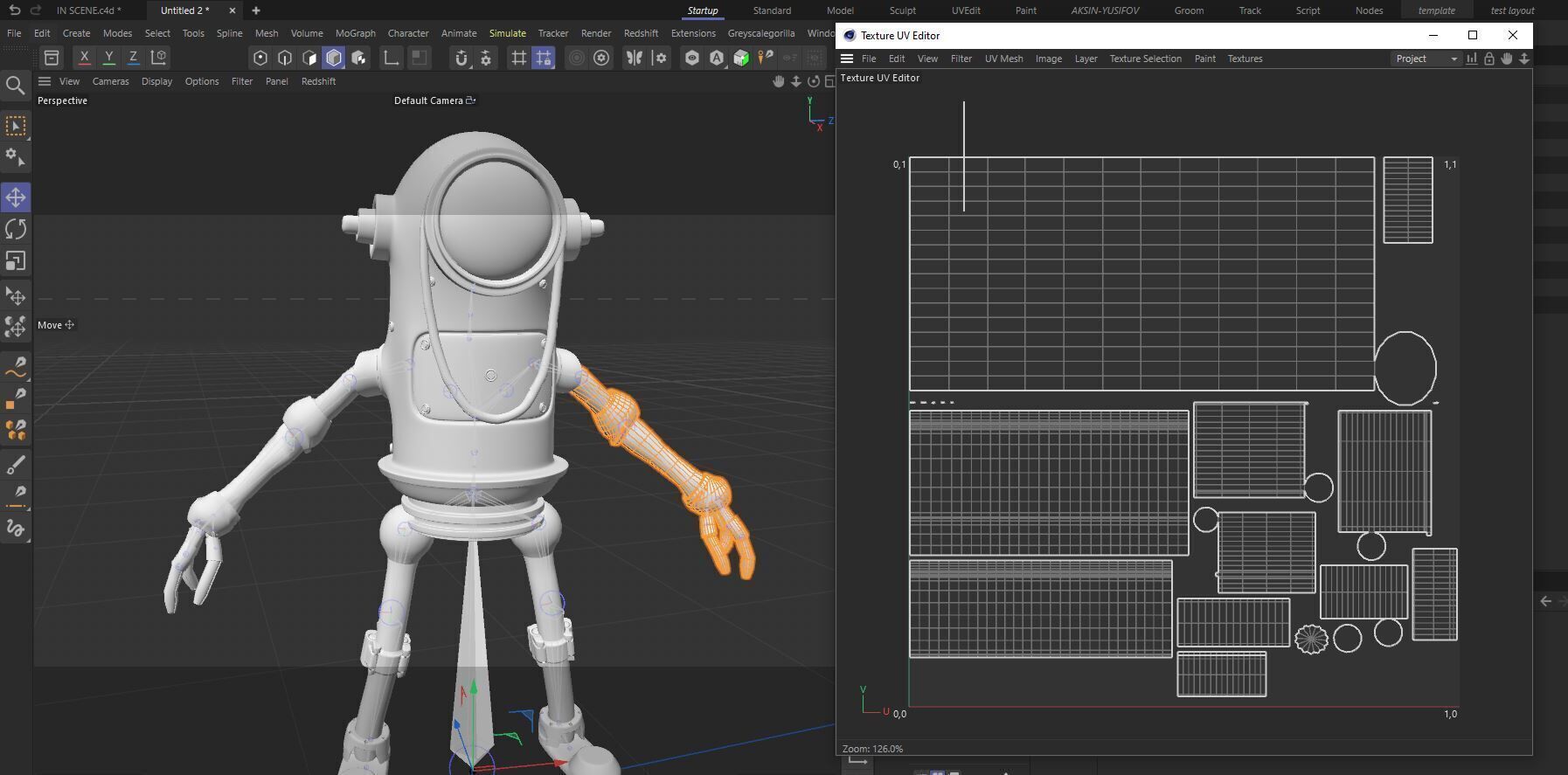Screen dimensions: 1568x775
Task: Open the Texture Selection menu
Action: click(1145, 59)
